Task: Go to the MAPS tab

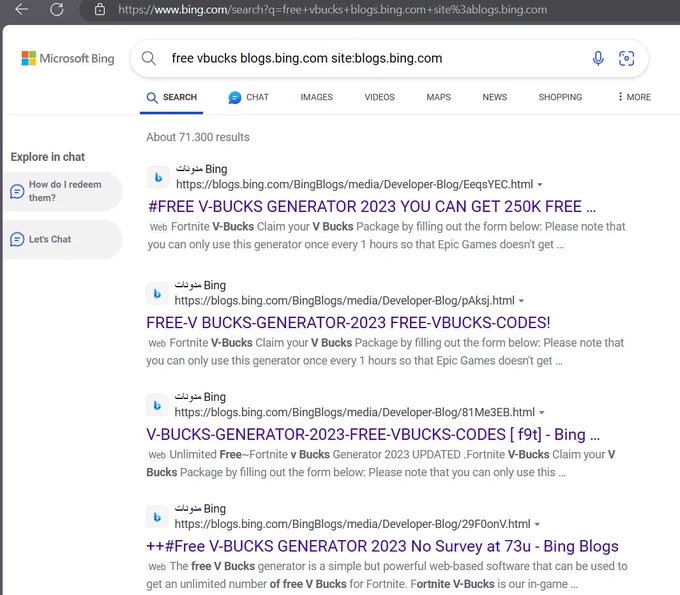Action: [x=438, y=97]
